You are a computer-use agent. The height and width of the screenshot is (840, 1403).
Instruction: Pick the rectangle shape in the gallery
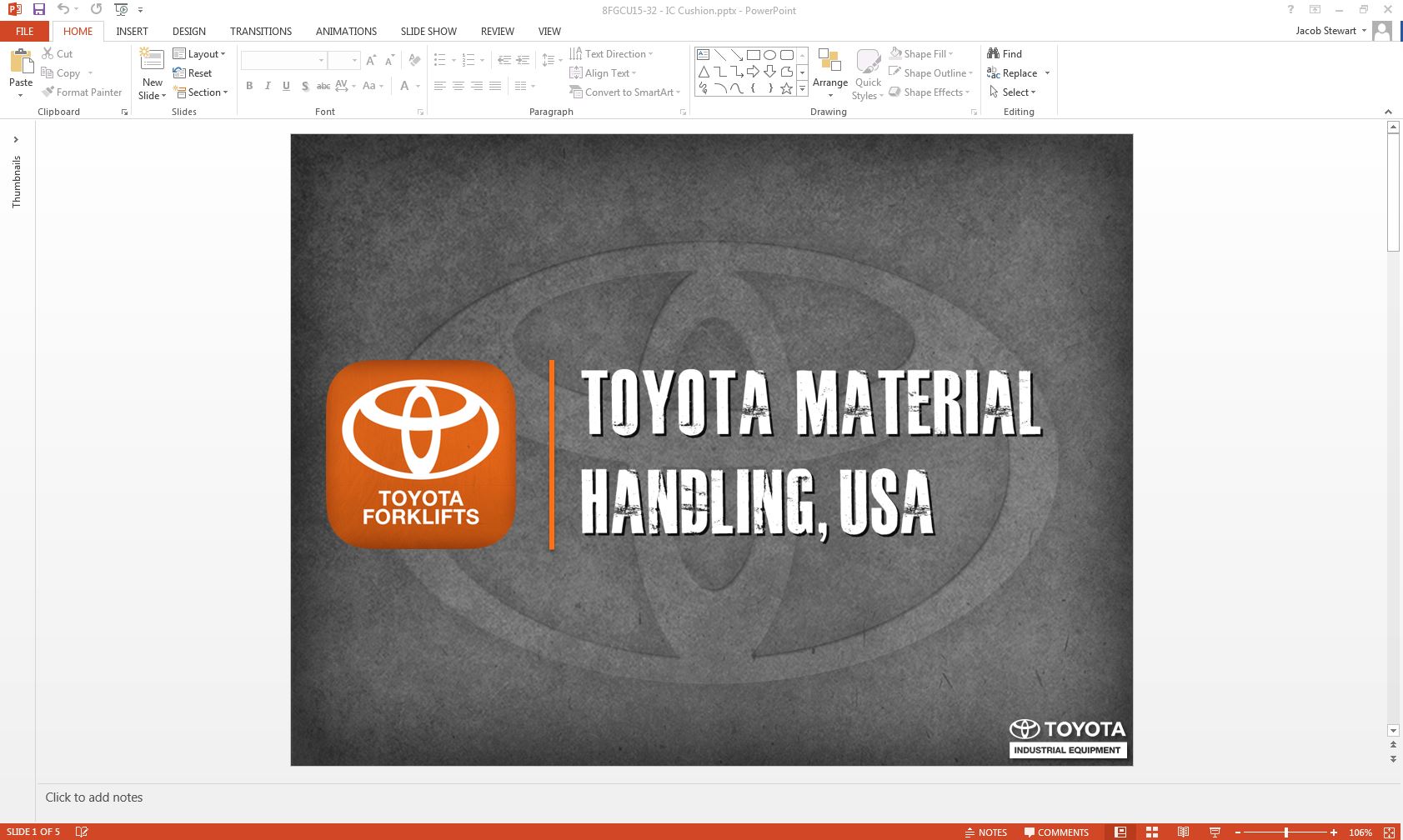(754, 55)
